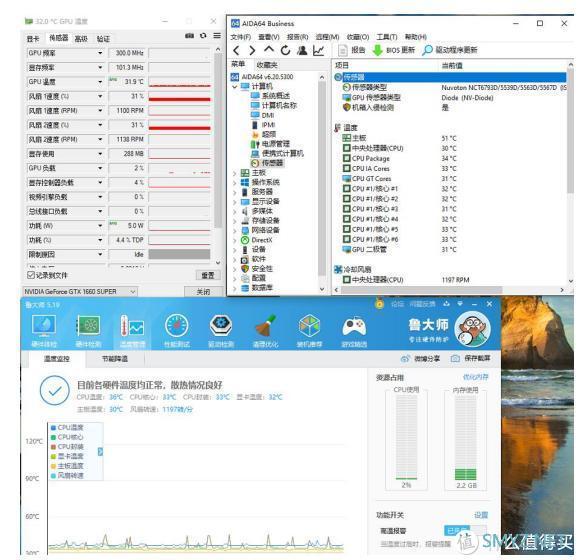Open AIDA64 graph chart icon

[319, 50]
